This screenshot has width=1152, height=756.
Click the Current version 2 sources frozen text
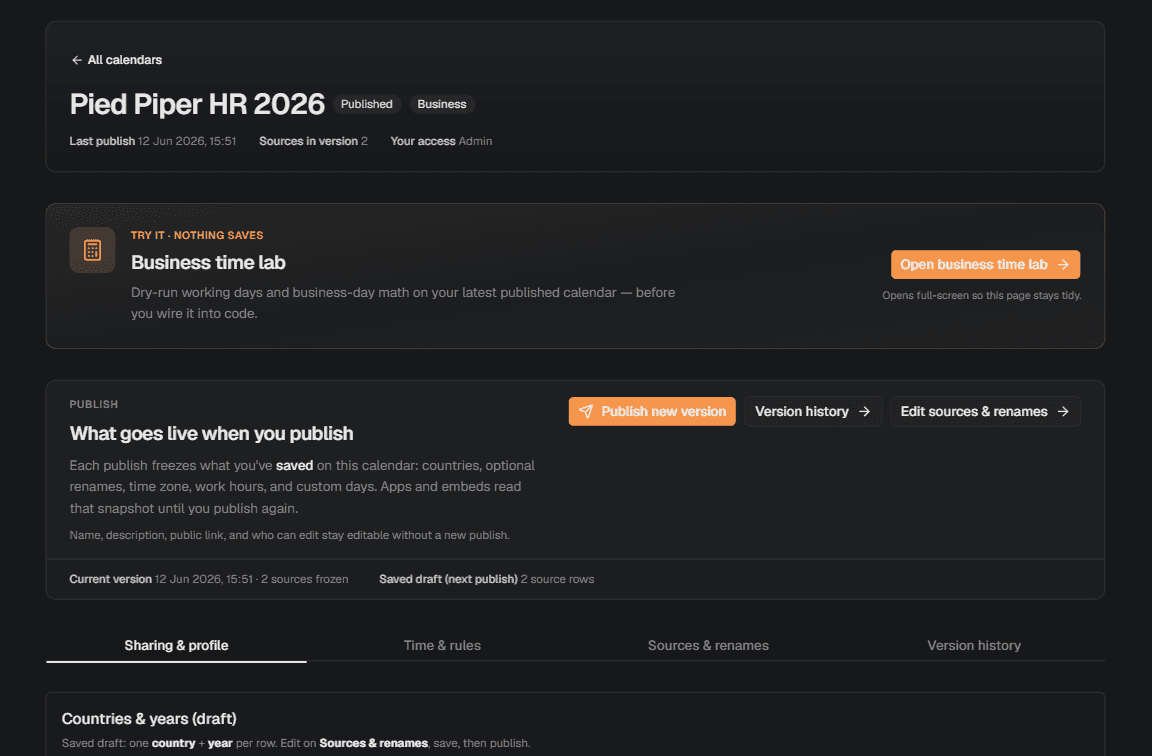[x=209, y=579]
